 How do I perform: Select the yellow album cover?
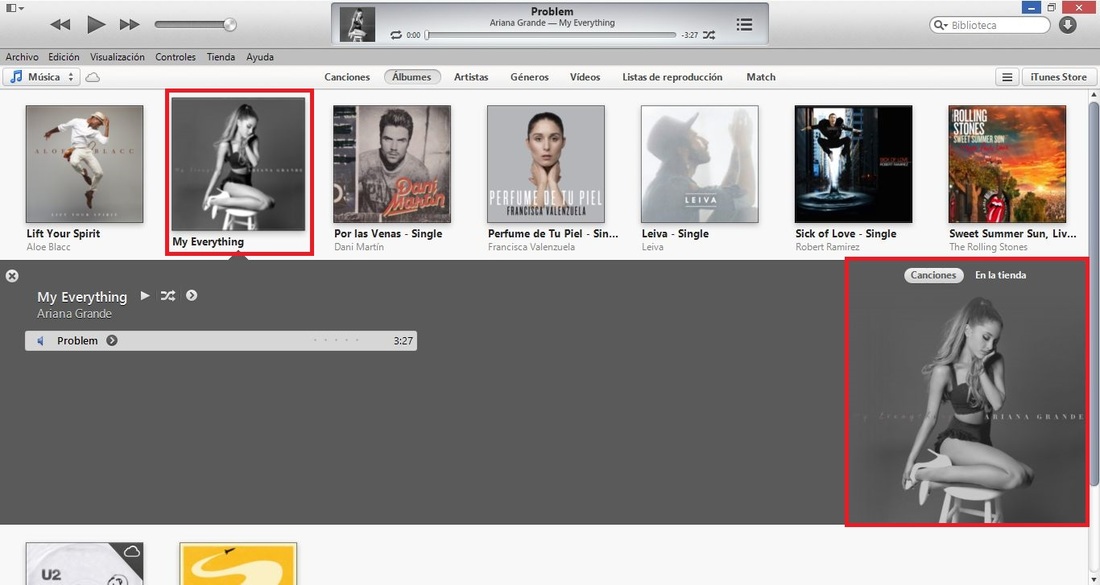coord(239,563)
